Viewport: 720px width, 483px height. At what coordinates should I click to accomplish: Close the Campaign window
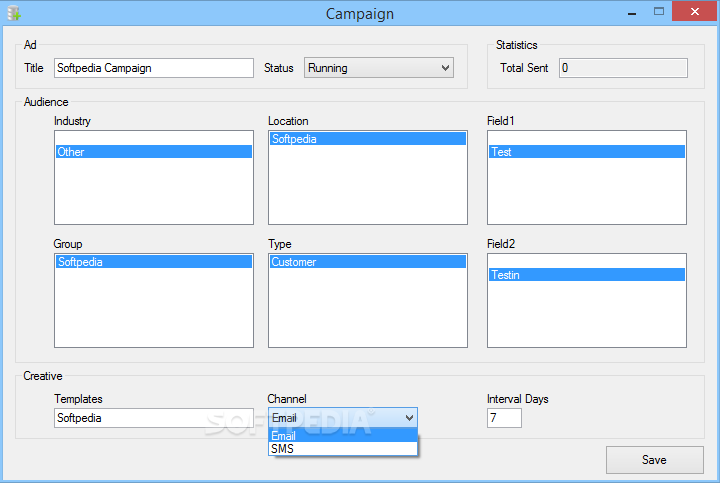tap(695, 11)
